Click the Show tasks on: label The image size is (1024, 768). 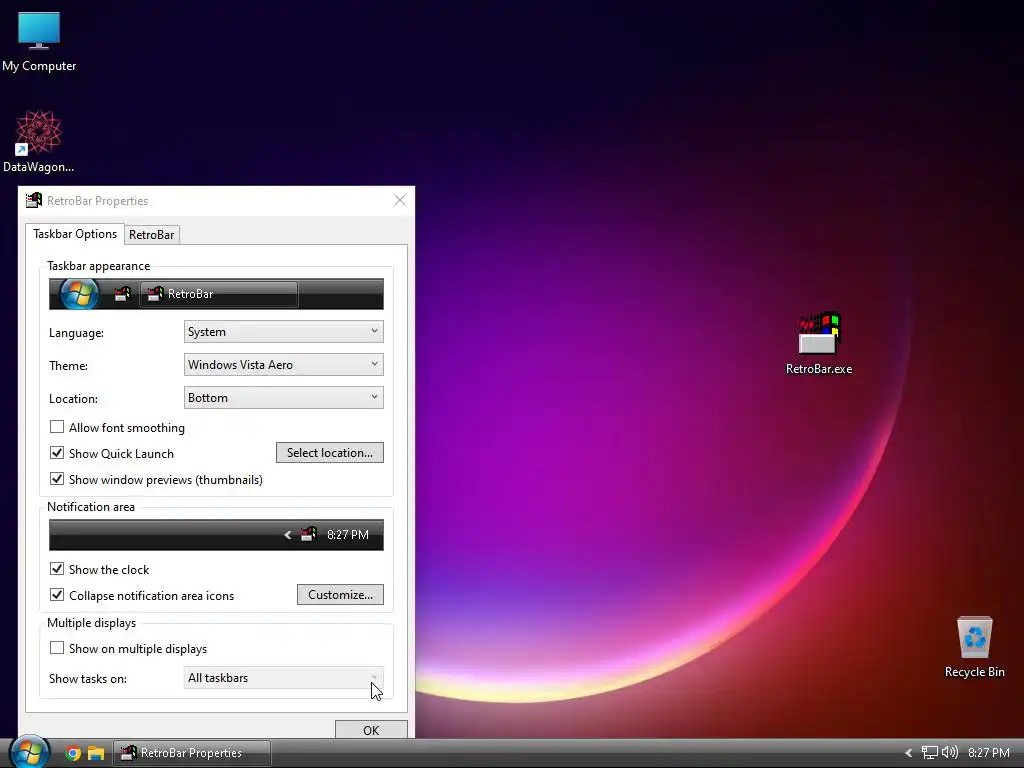click(88, 679)
